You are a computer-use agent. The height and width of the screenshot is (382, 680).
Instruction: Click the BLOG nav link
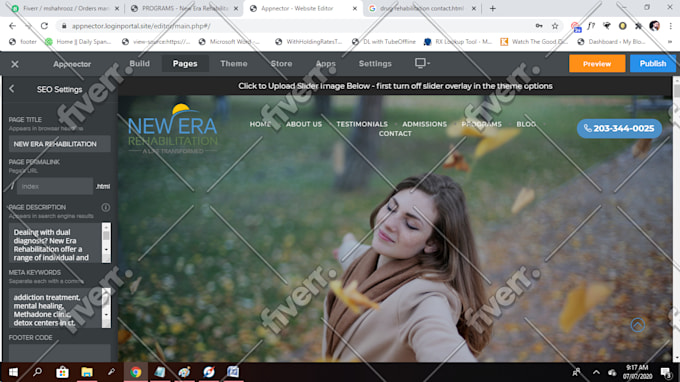coord(526,124)
